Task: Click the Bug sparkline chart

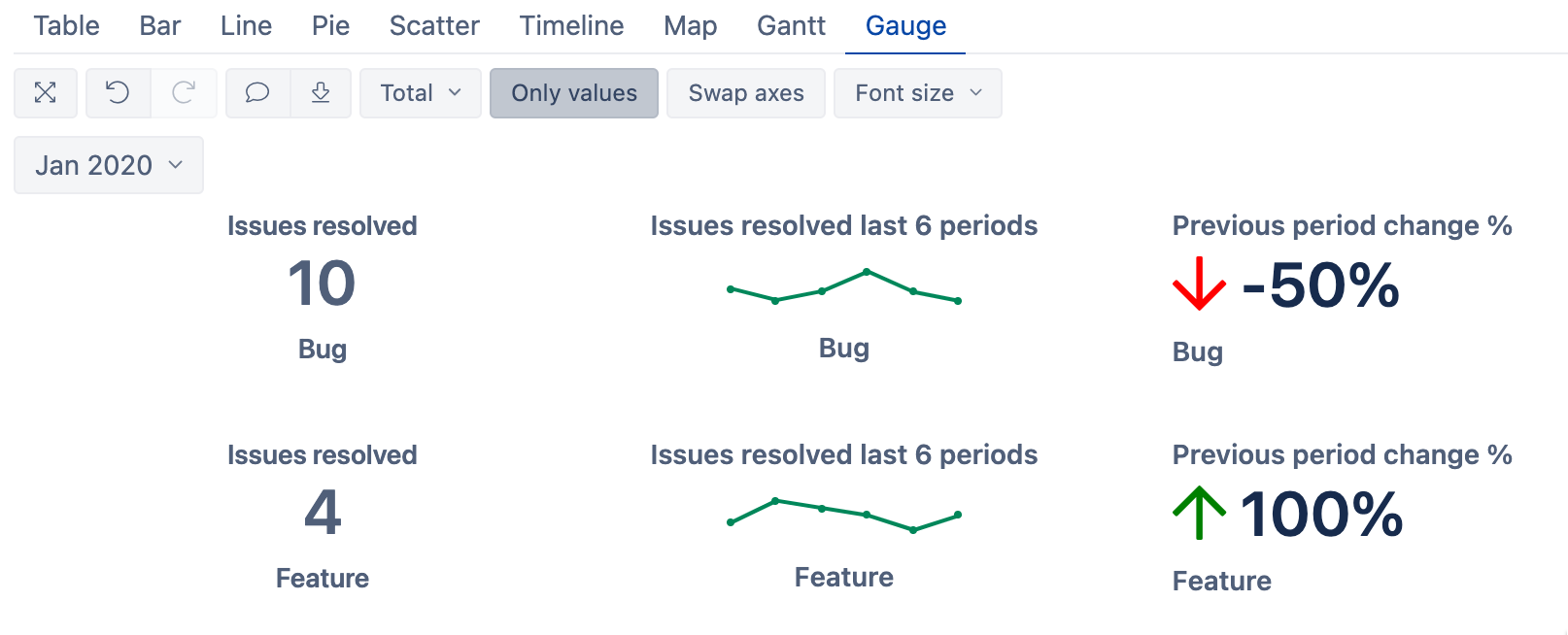Action: pyautogui.click(x=844, y=286)
